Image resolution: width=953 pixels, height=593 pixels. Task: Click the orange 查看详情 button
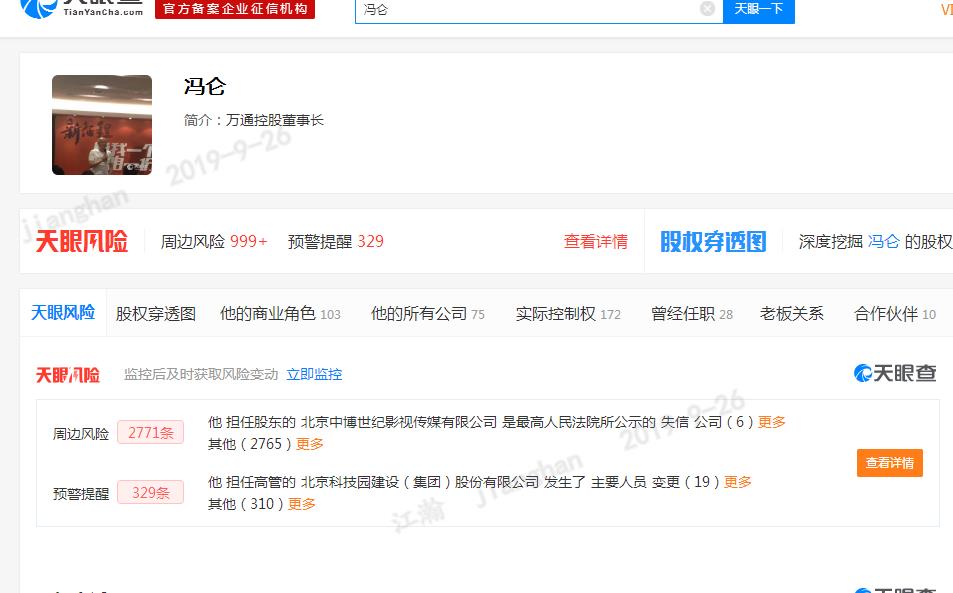889,463
